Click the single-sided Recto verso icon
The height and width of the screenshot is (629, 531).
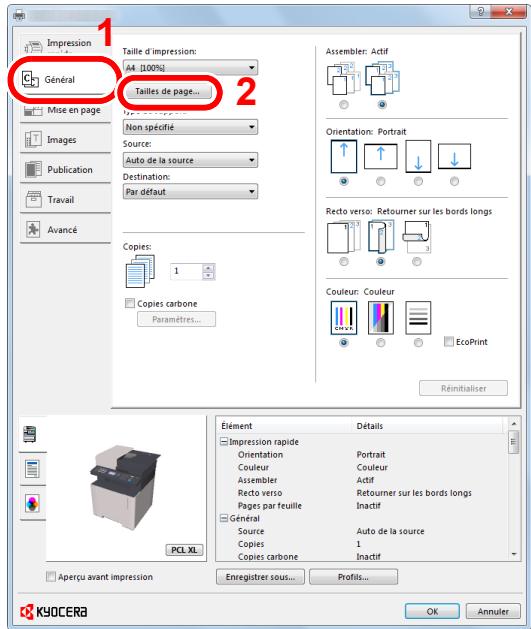(344, 237)
